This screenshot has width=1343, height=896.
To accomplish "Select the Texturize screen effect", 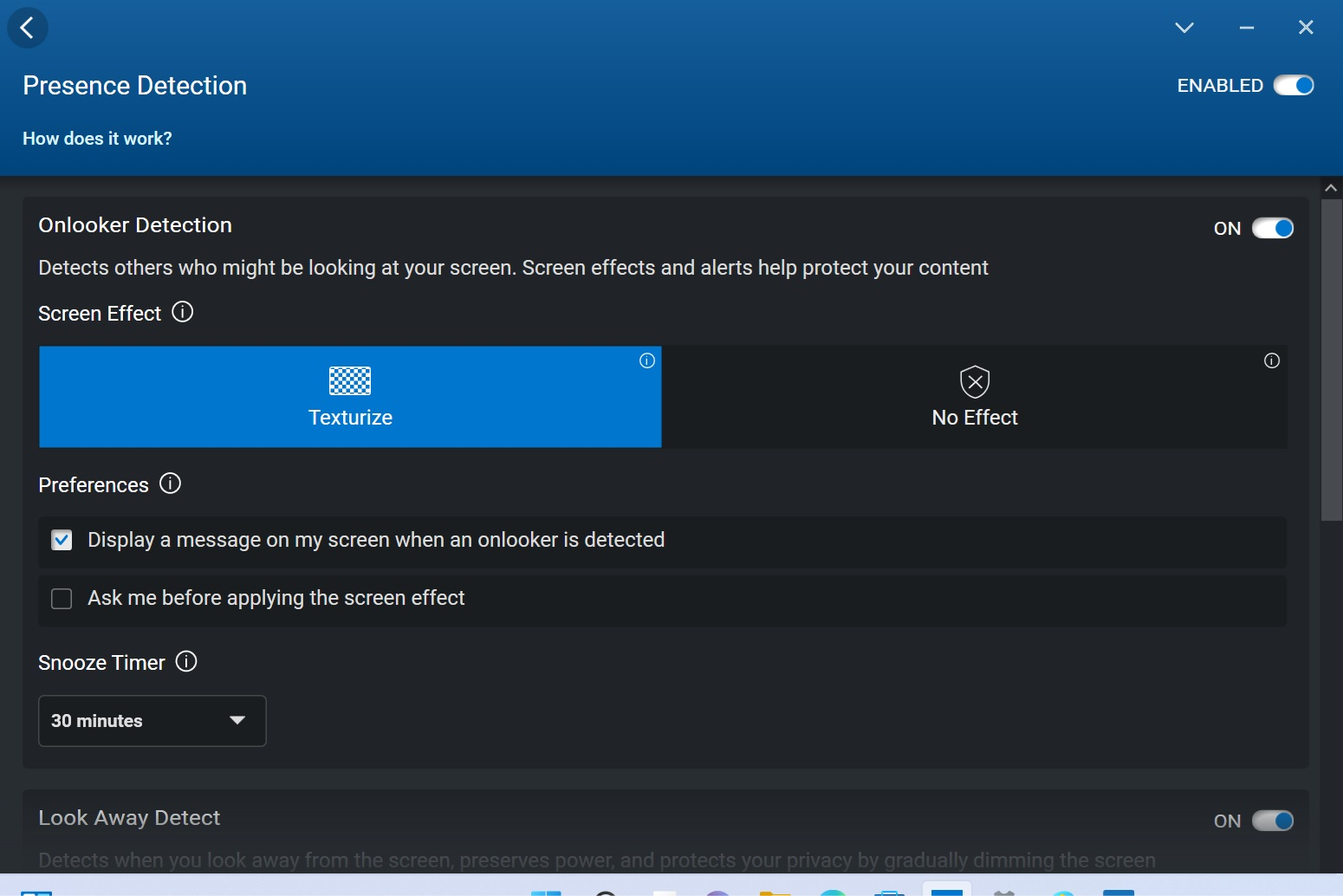I will click(350, 397).
